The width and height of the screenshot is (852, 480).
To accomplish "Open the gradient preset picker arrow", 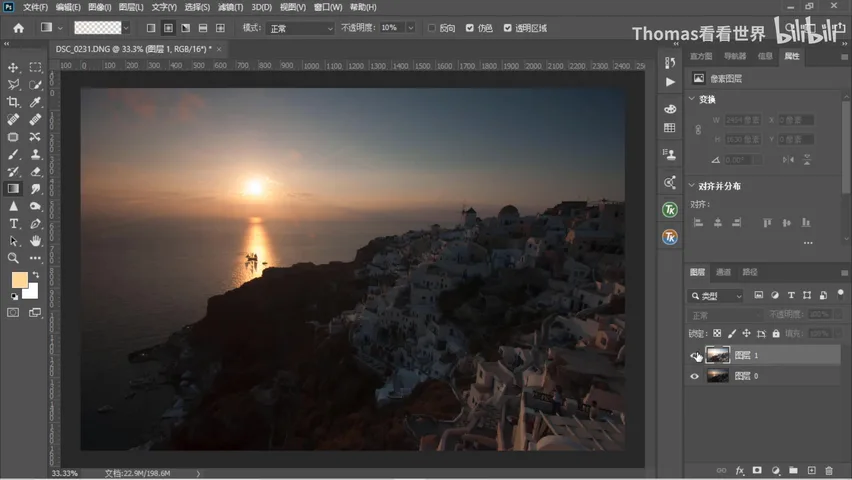I will (126, 28).
